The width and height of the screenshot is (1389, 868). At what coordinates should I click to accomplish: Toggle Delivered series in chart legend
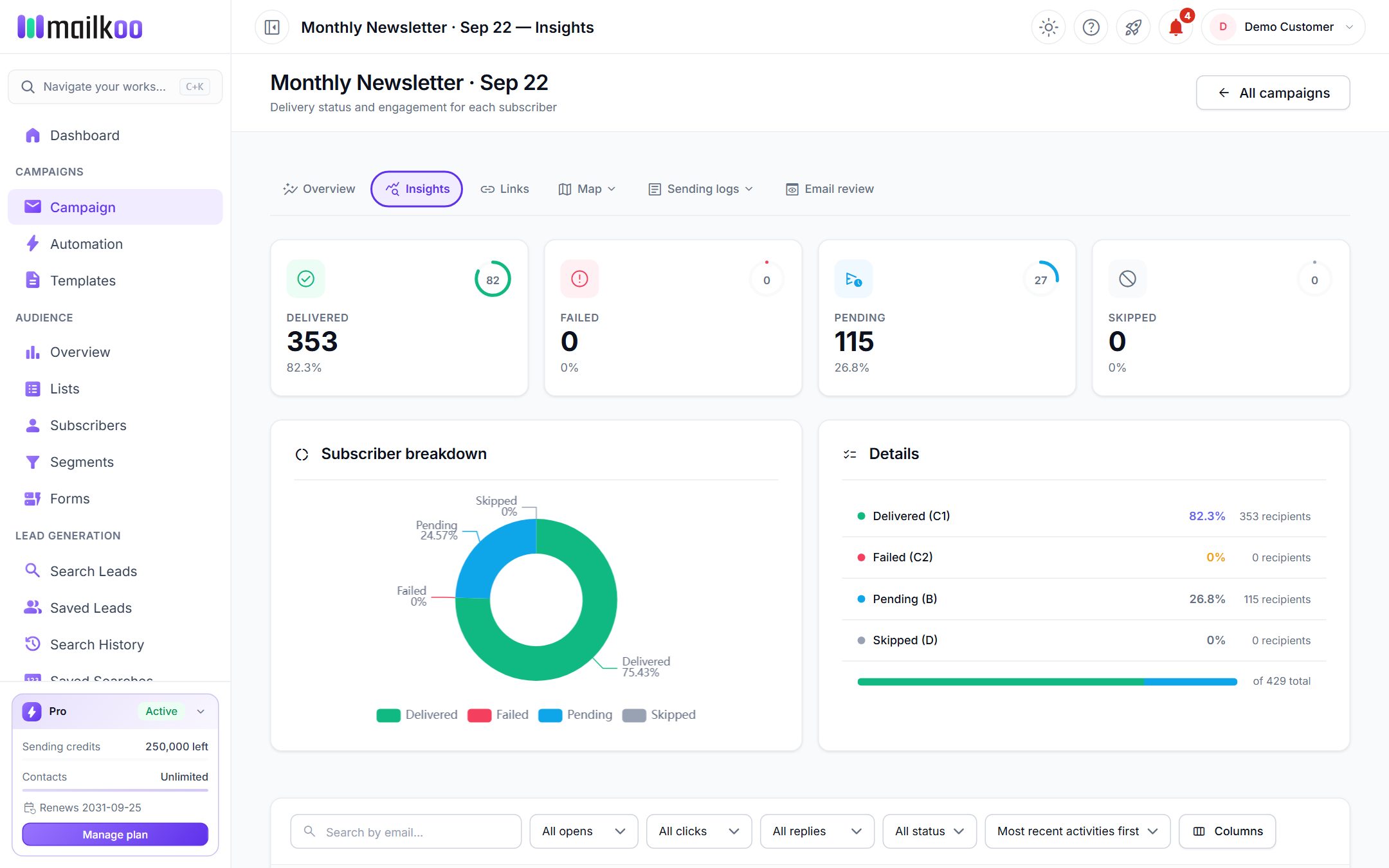pyautogui.click(x=417, y=715)
